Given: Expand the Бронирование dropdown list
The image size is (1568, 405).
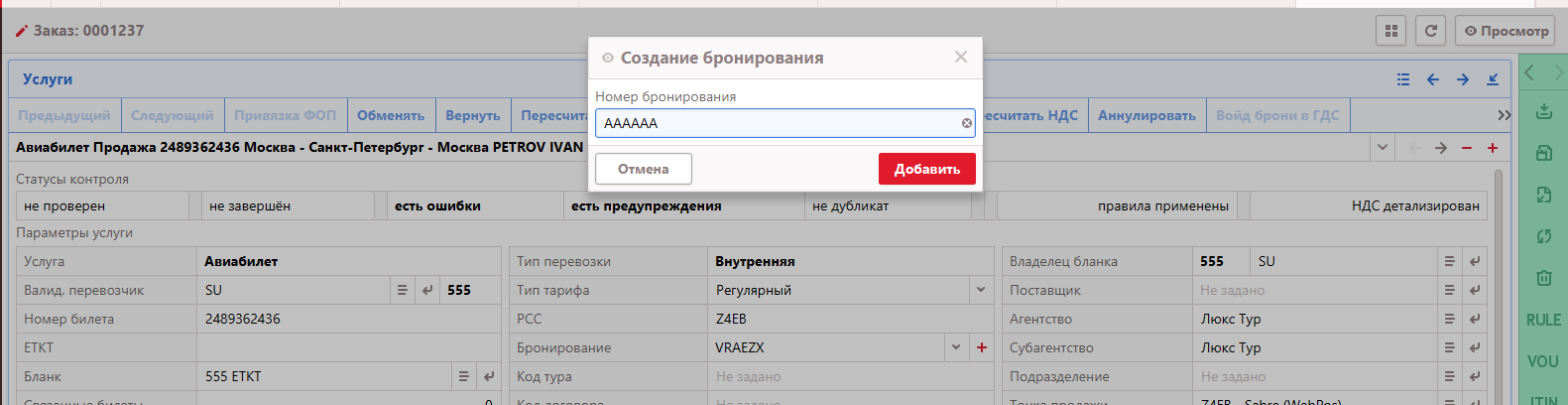Looking at the screenshot, I should 955,347.
